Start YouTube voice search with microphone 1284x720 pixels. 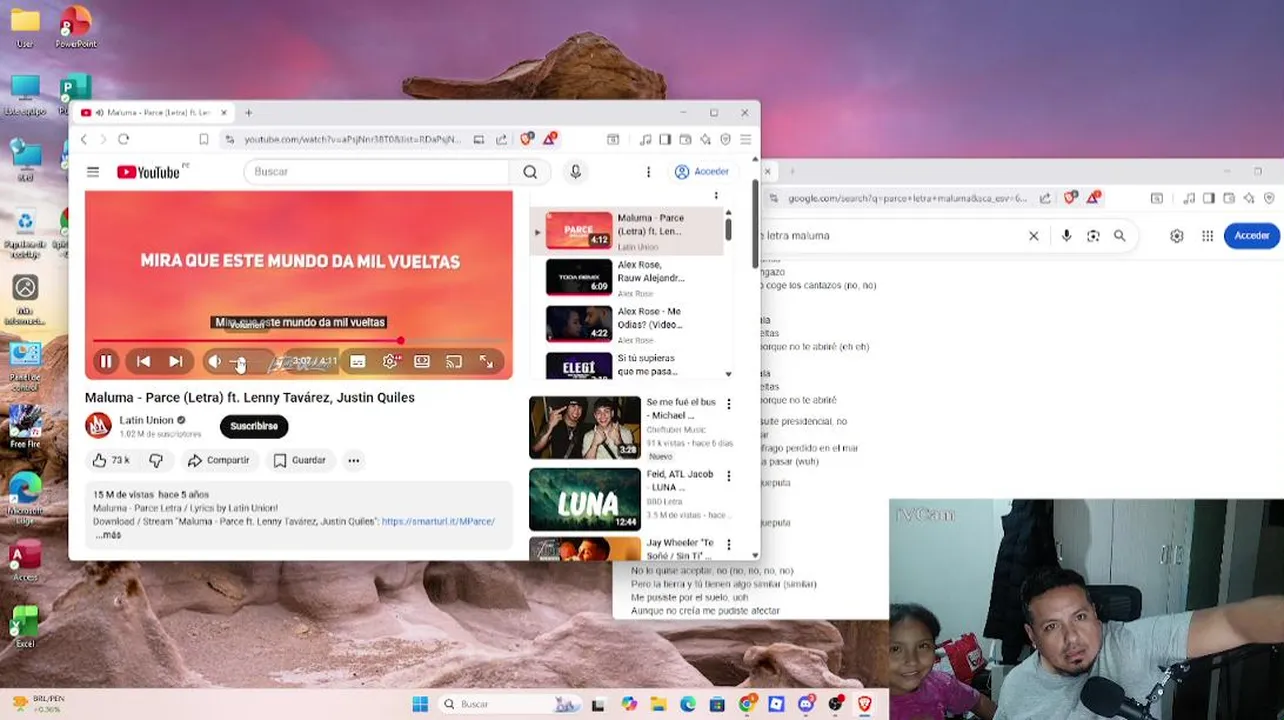click(x=575, y=172)
